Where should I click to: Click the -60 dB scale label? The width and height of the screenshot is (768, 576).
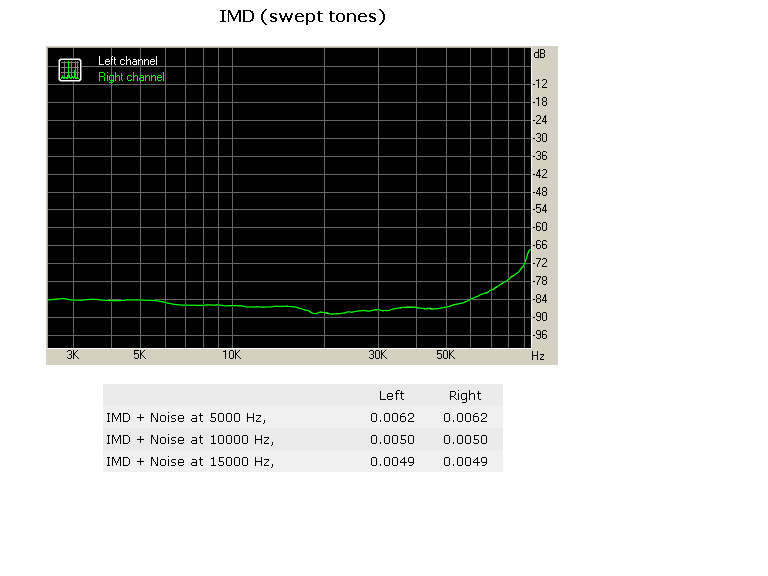(x=540, y=227)
